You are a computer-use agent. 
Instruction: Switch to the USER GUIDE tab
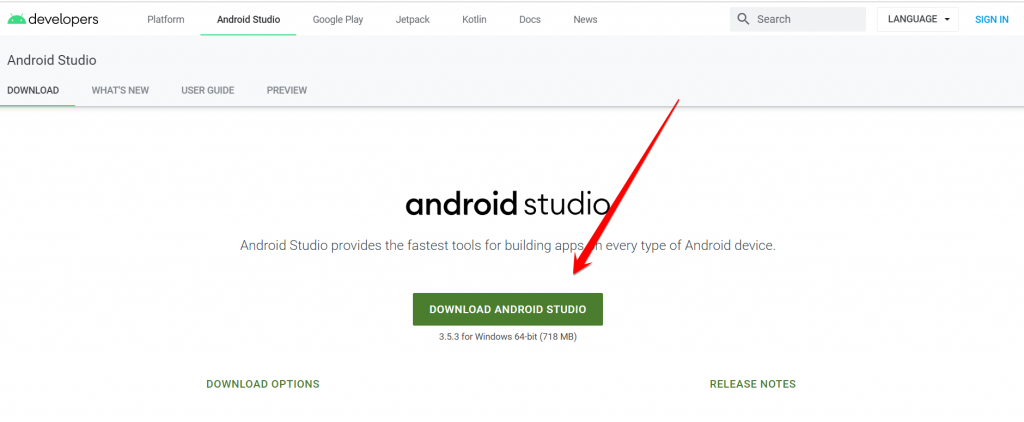pos(208,90)
